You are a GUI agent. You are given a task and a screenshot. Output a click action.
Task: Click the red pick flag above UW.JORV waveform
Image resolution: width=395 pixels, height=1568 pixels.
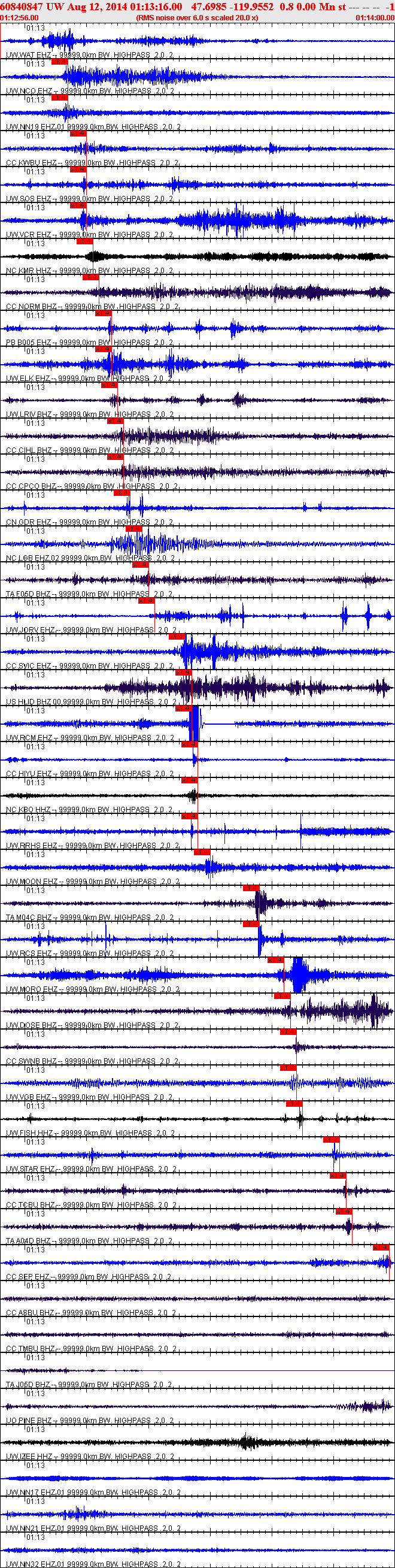point(146,600)
